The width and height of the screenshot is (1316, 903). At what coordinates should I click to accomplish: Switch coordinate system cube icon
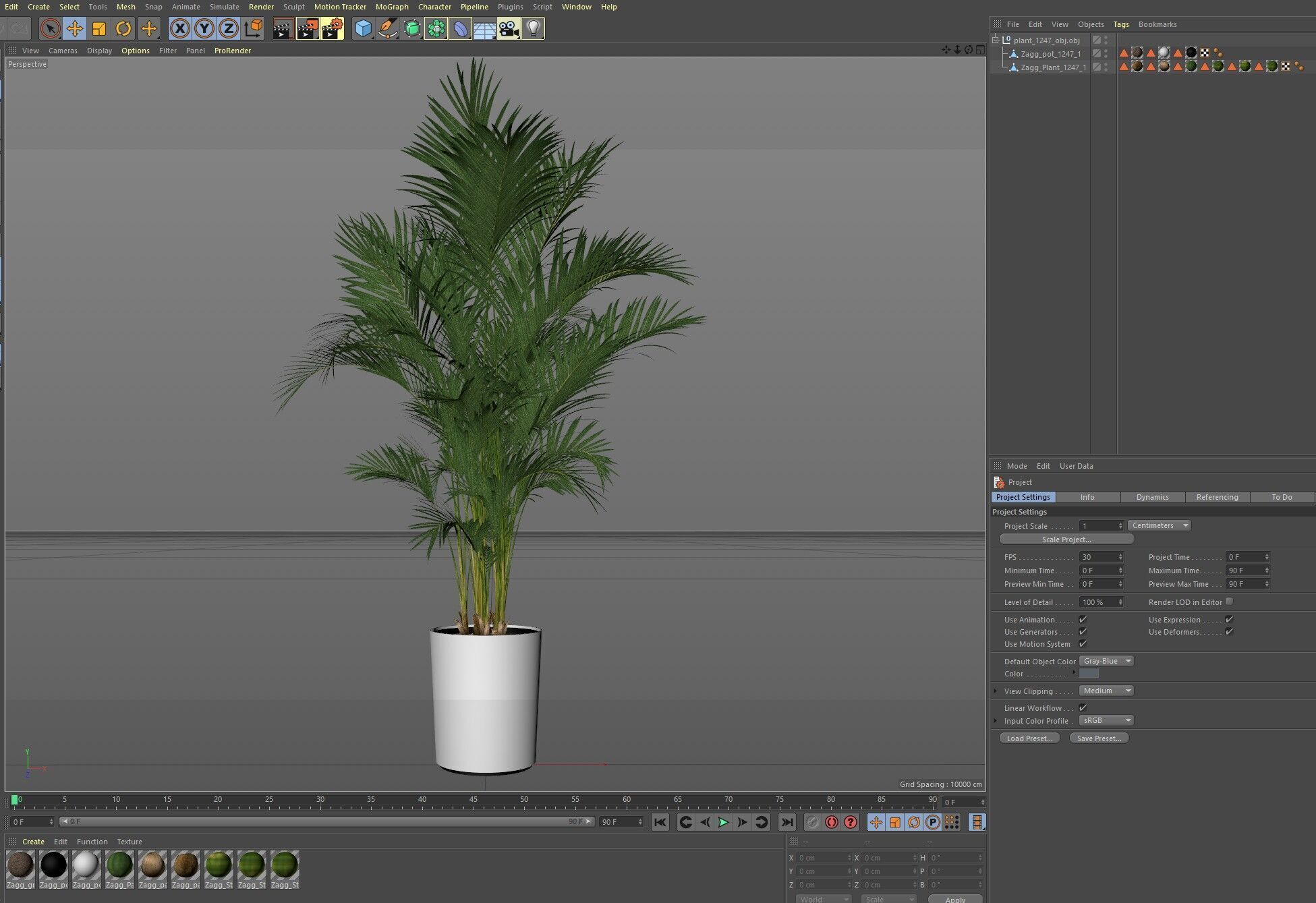[254, 28]
